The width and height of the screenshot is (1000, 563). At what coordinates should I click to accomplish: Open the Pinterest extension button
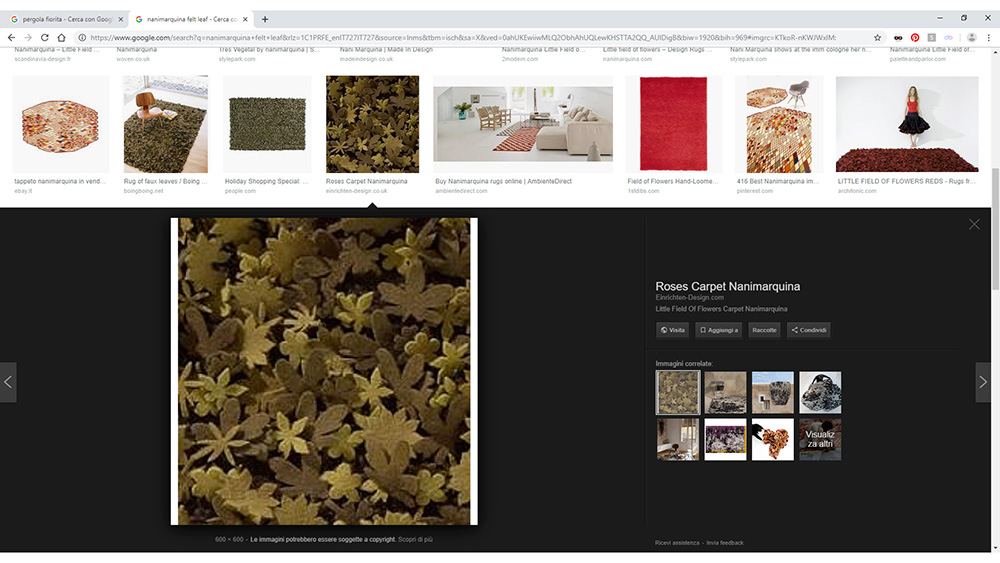(x=915, y=38)
